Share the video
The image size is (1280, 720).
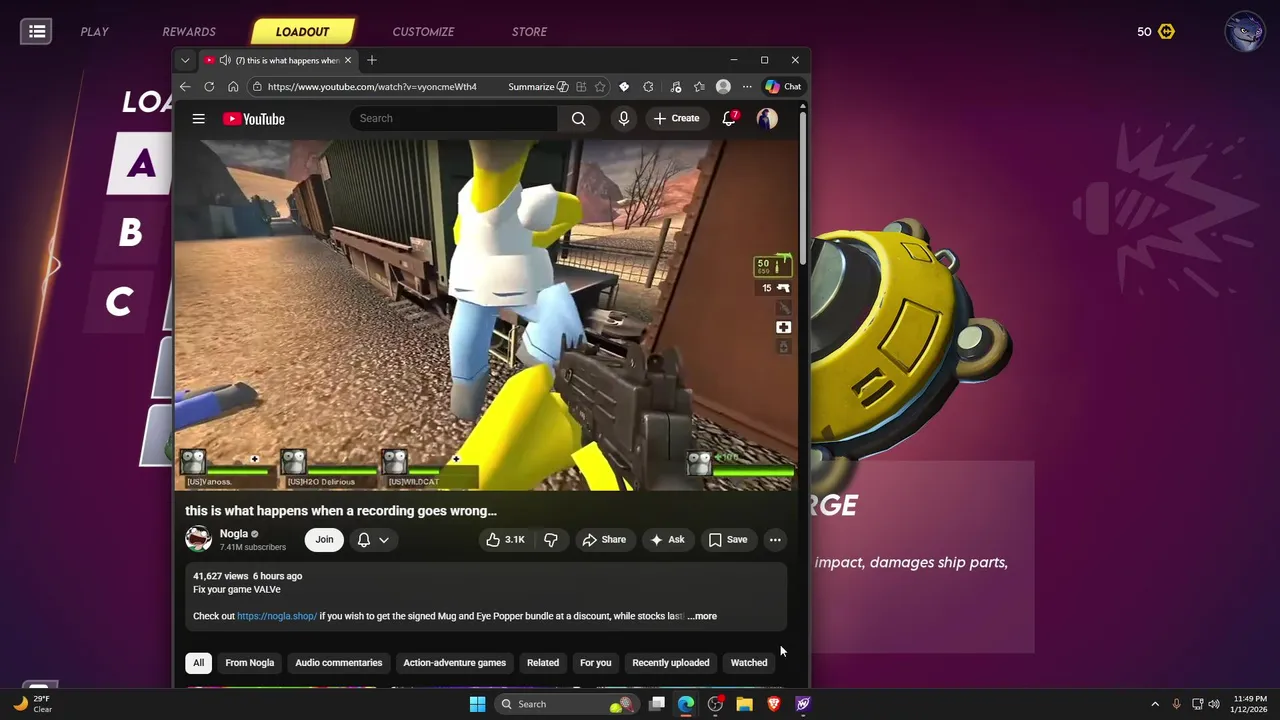coord(604,540)
